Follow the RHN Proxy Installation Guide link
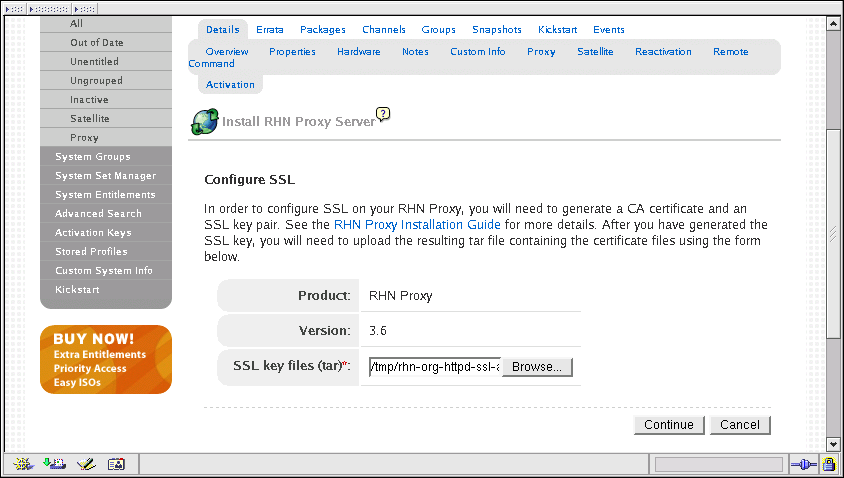Screen dimensions: 844x478 pyautogui.click(x=417, y=224)
